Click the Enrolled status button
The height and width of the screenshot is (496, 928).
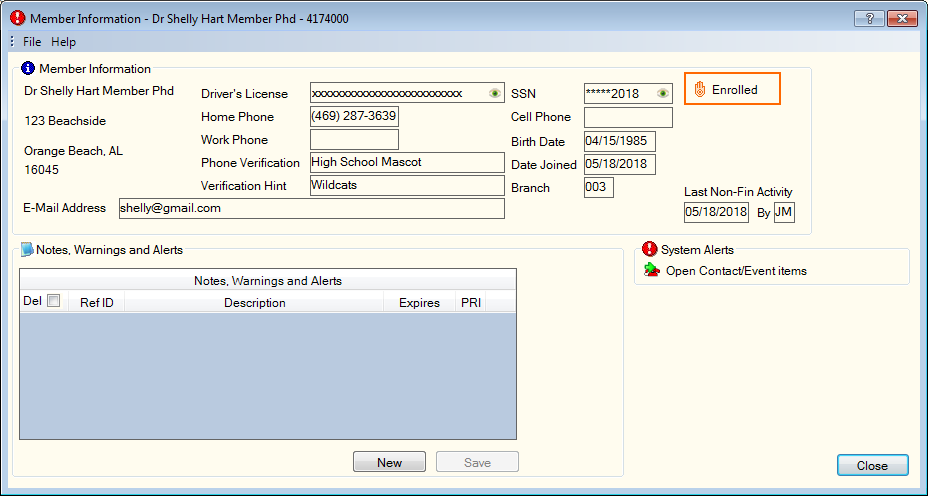click(733, 89)
